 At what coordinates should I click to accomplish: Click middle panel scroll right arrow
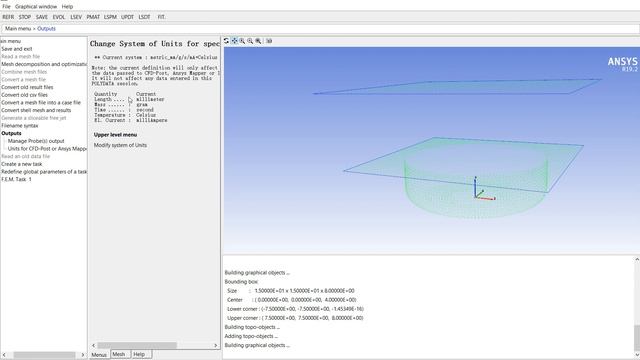(x=216, y=345)
